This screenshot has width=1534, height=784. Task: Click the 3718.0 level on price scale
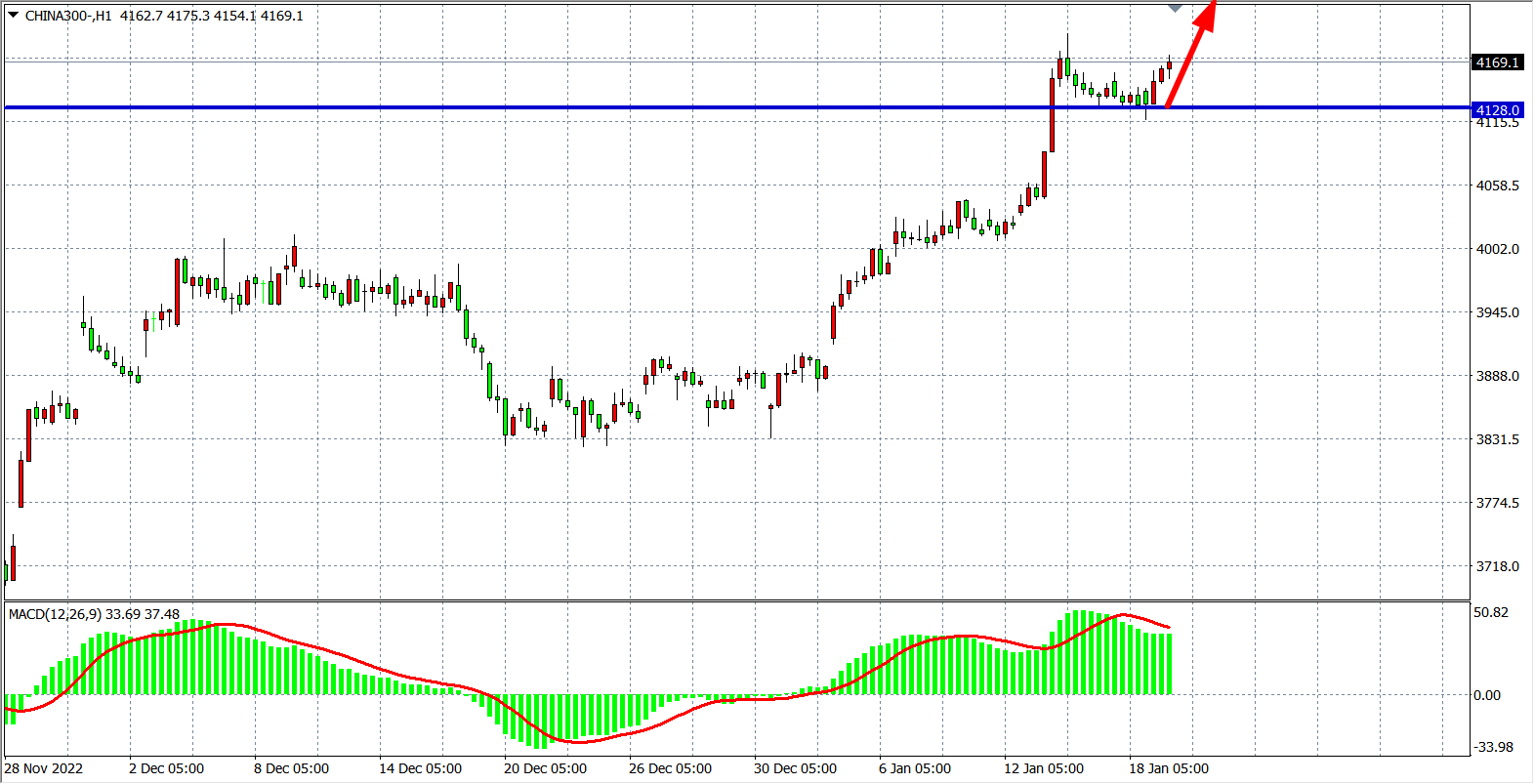(x=1497, y=566)
